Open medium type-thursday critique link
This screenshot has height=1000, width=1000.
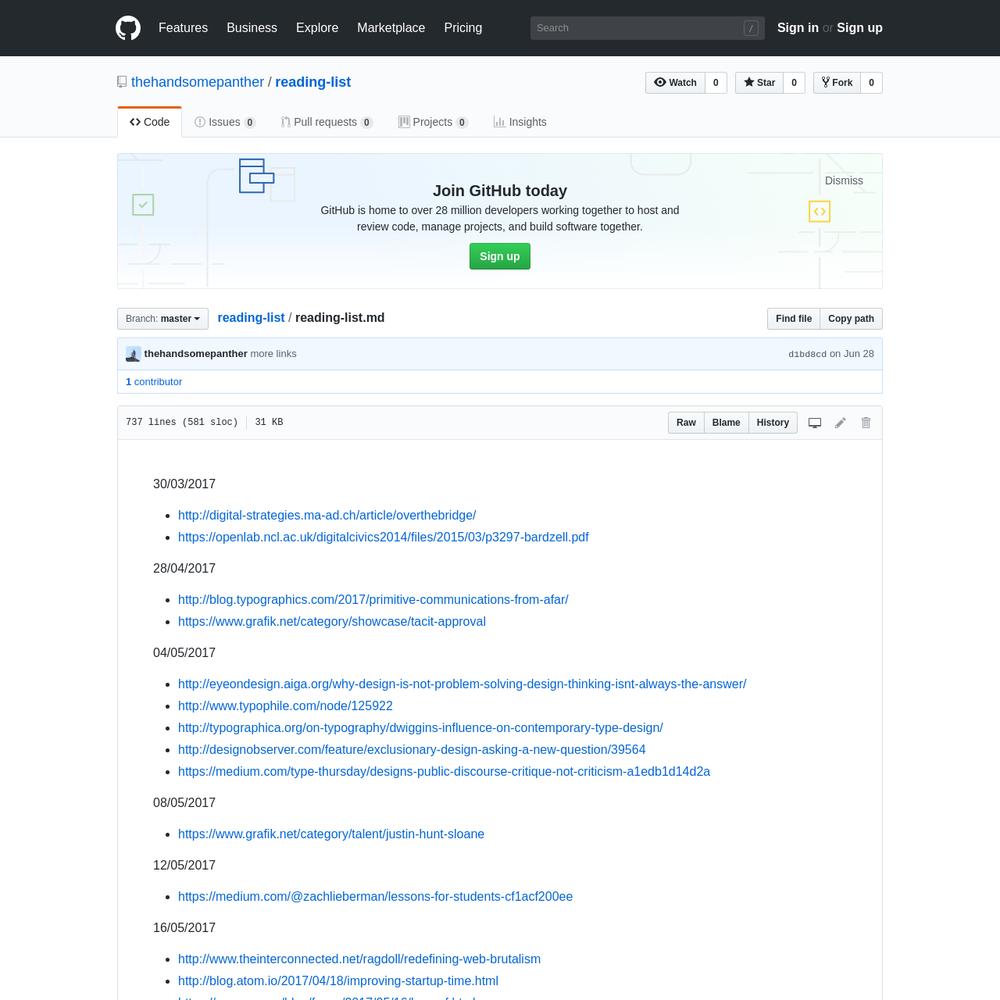[x=444, y=772]
